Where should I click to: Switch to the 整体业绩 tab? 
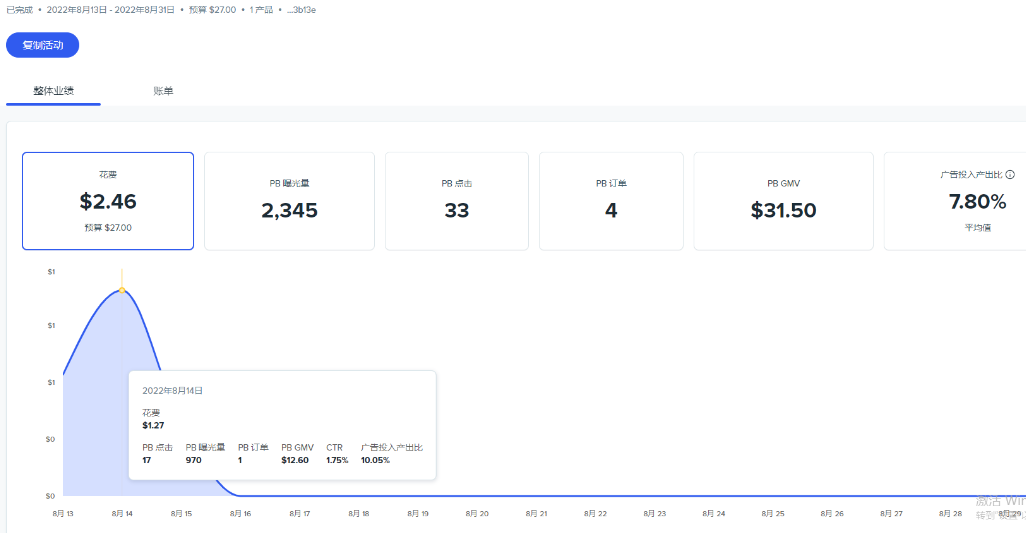click(53, 90)
